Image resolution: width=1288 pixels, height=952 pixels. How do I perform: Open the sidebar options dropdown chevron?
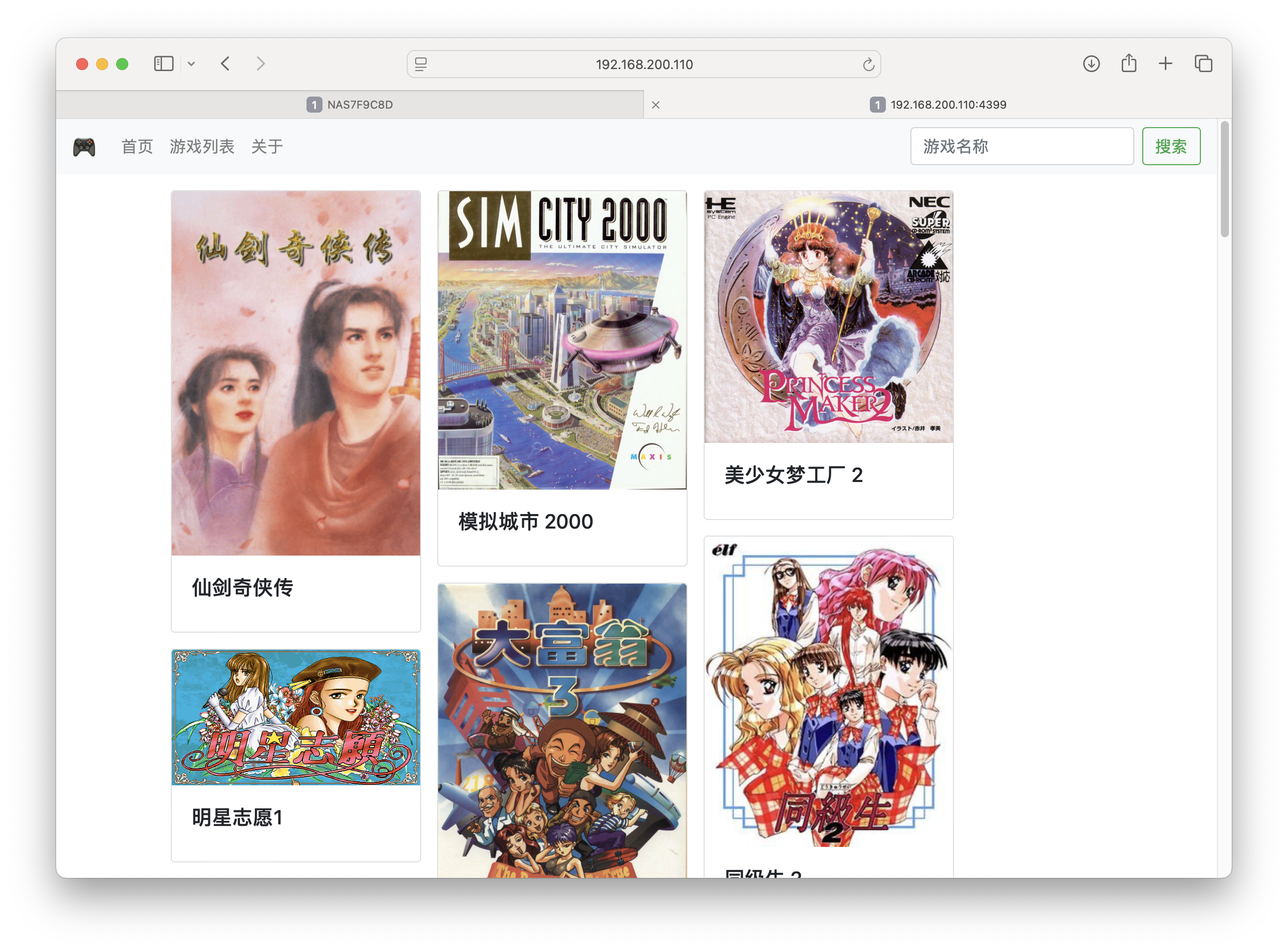point(191,64)
